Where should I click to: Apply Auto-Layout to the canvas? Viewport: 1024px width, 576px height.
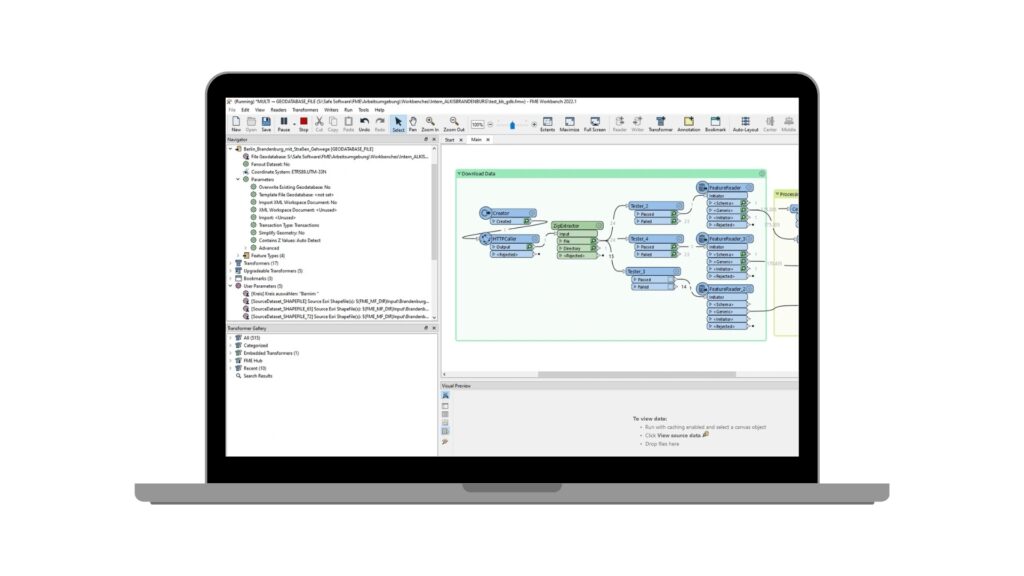[x=745, y=123]
